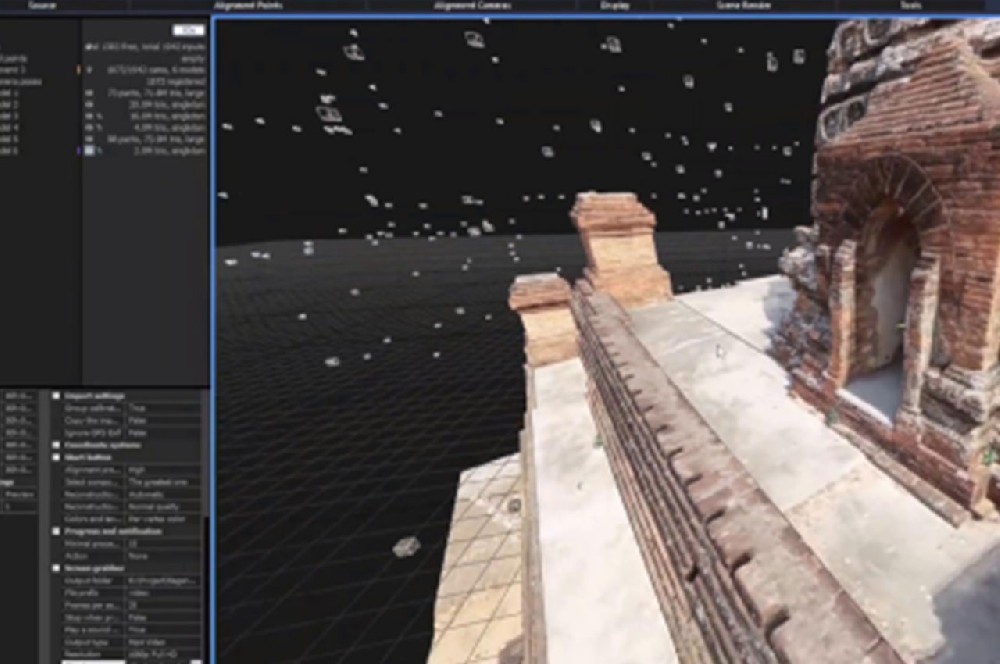This screenshot has width=1000, height=664.
Task: Select the Alignment Points ribbon group label
Action: coord(248,5)
